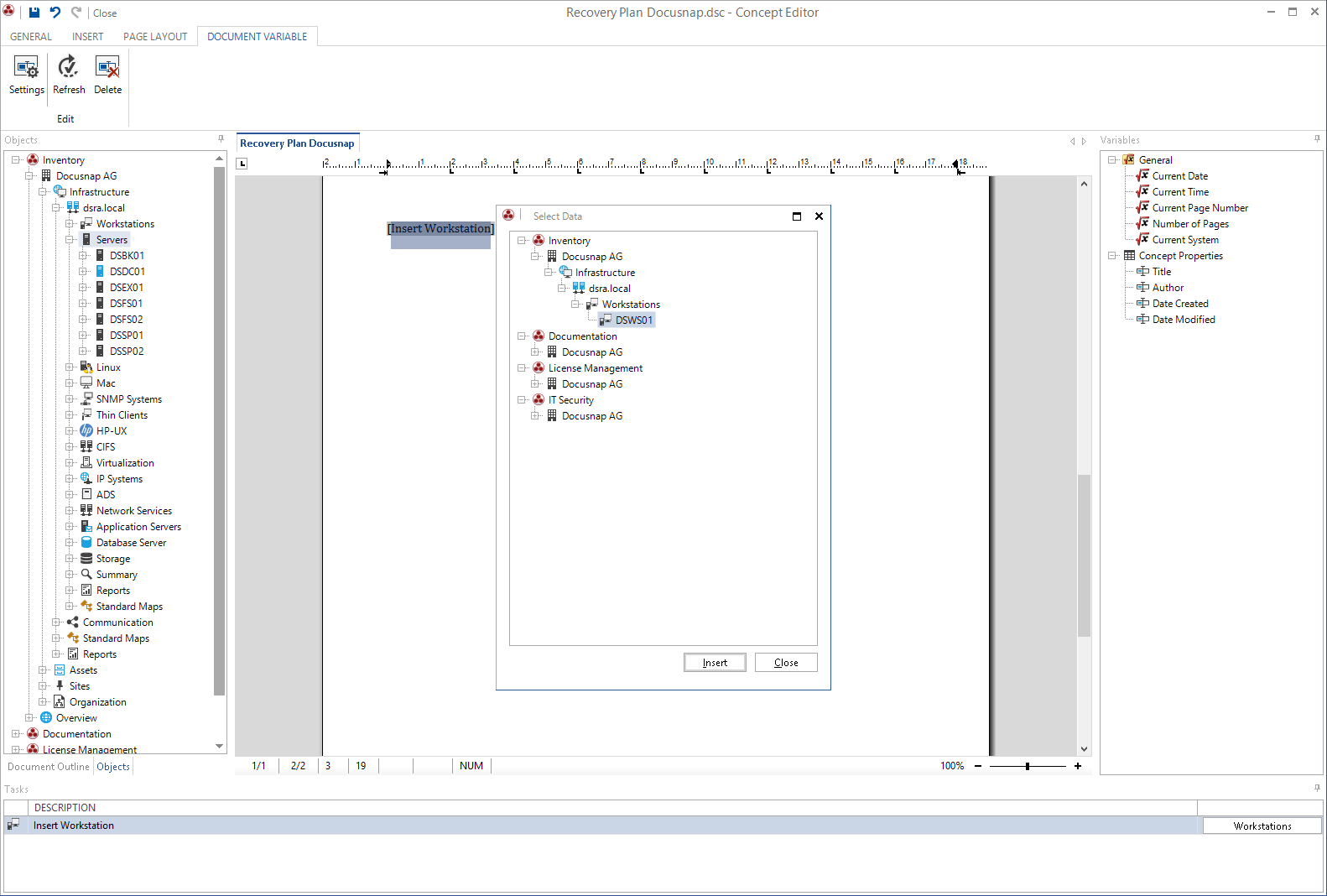Image resolution: width=1327 pixels, height=896 pixels.
Task: Click the Objects panel vertical scrollbar
Action: [x=220, y=431]
